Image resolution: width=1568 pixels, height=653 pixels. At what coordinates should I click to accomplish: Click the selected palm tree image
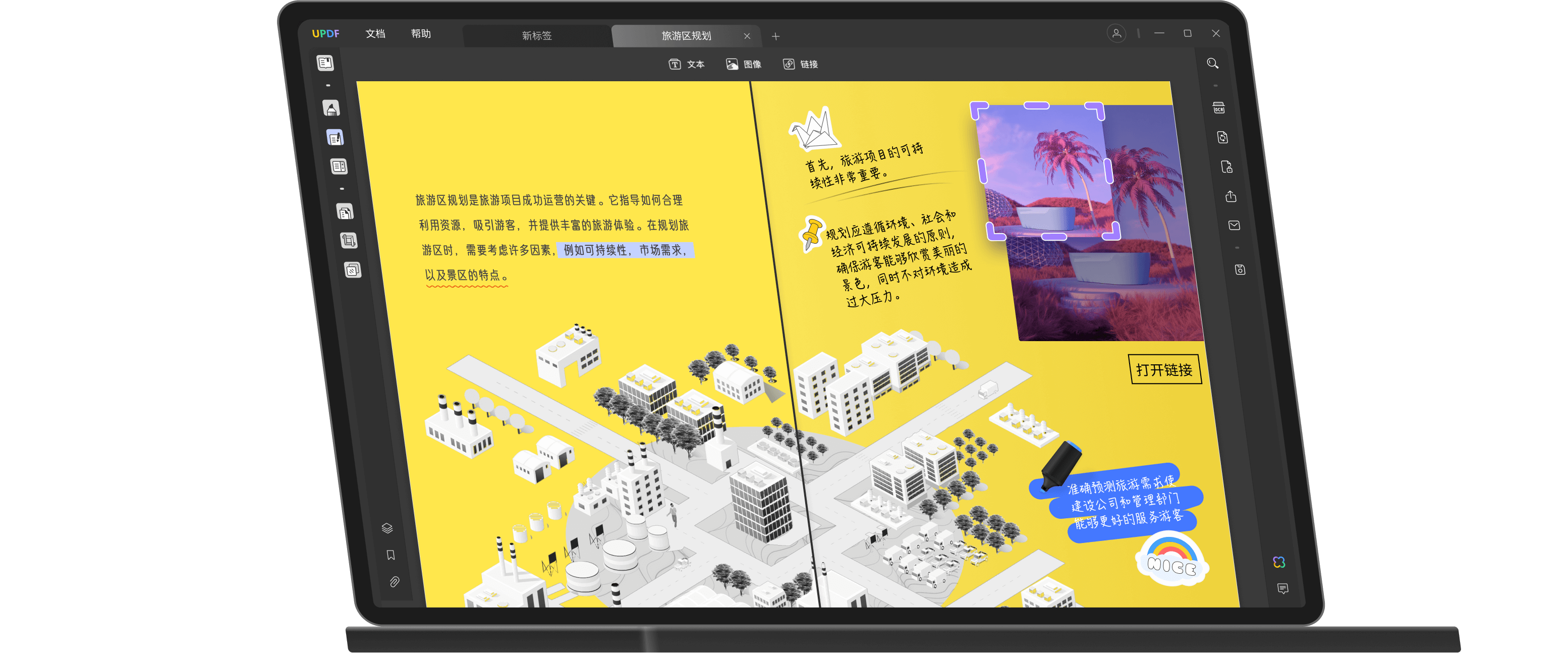1046,172
